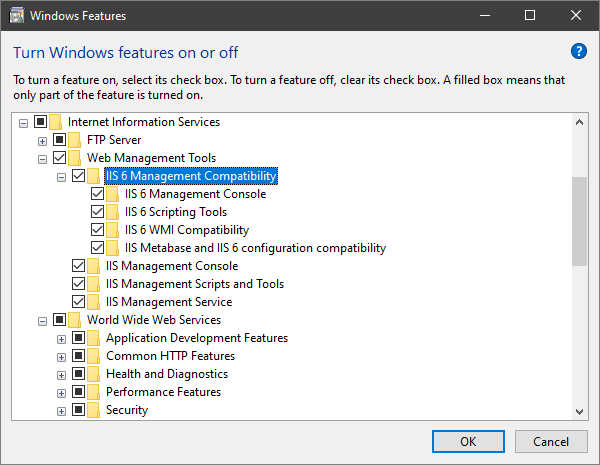Toggle the World Wide Web Services checkbox

pos(59,320)
